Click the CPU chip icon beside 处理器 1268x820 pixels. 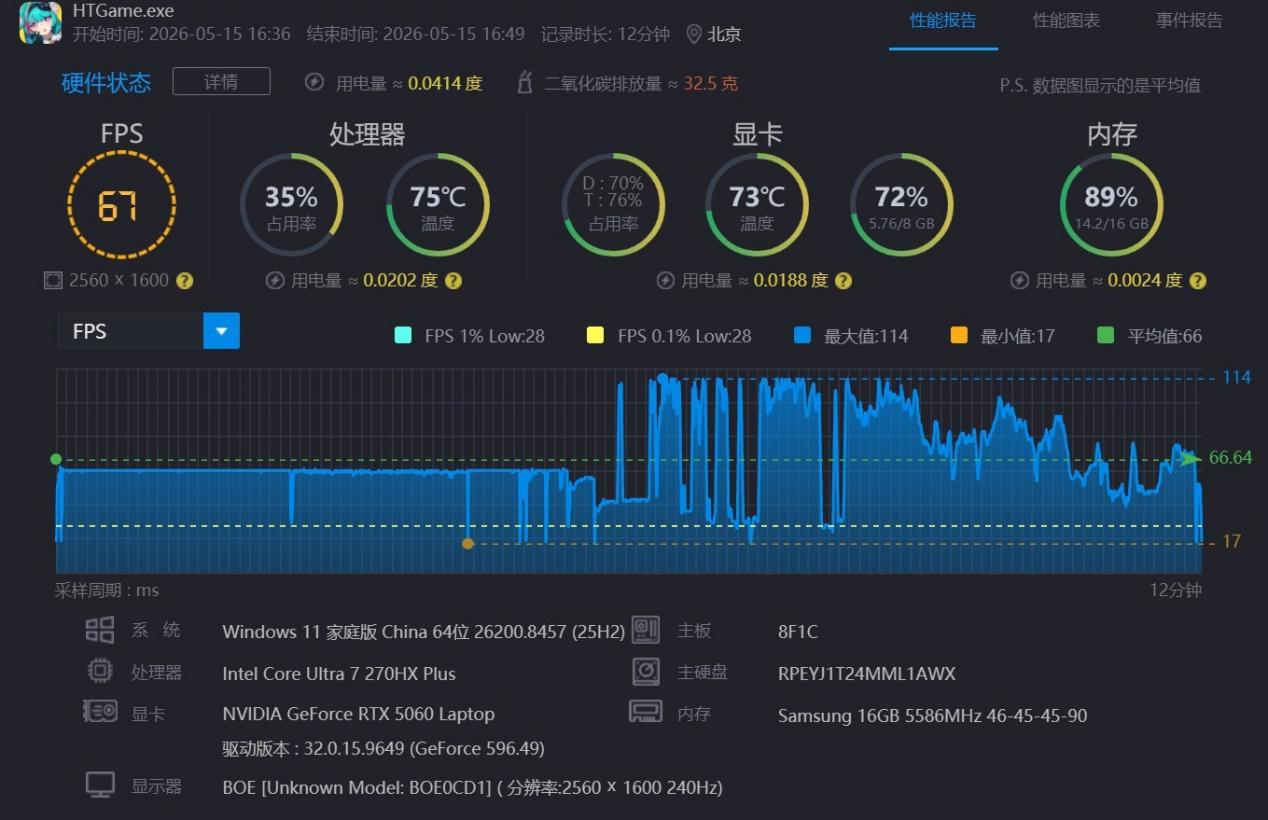point(100,671)
